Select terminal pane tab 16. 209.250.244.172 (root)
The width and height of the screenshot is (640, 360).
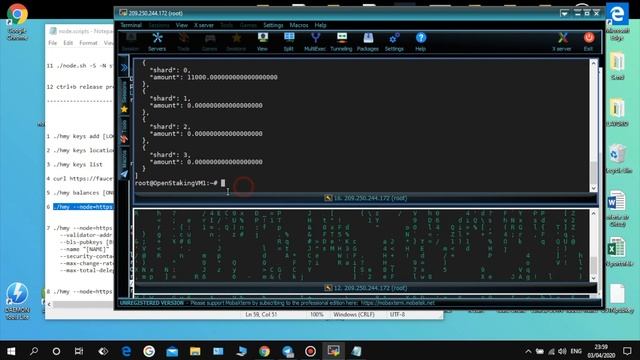click(x=365, y=198)
